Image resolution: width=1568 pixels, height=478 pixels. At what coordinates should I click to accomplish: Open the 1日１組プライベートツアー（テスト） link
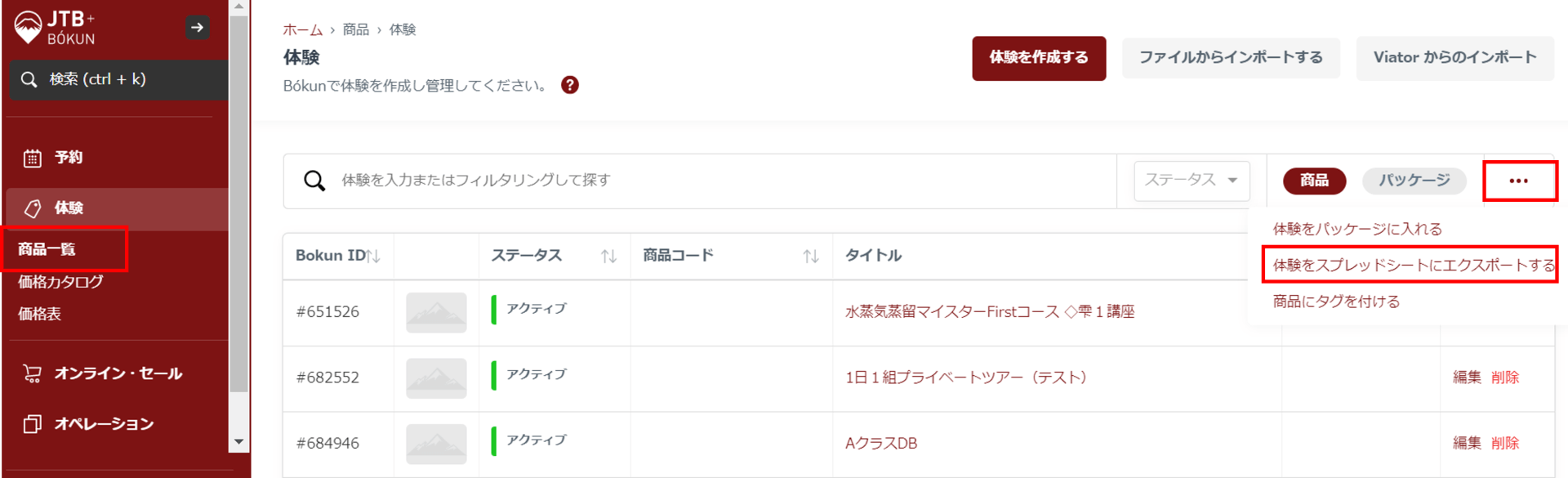tap(966, 377)
